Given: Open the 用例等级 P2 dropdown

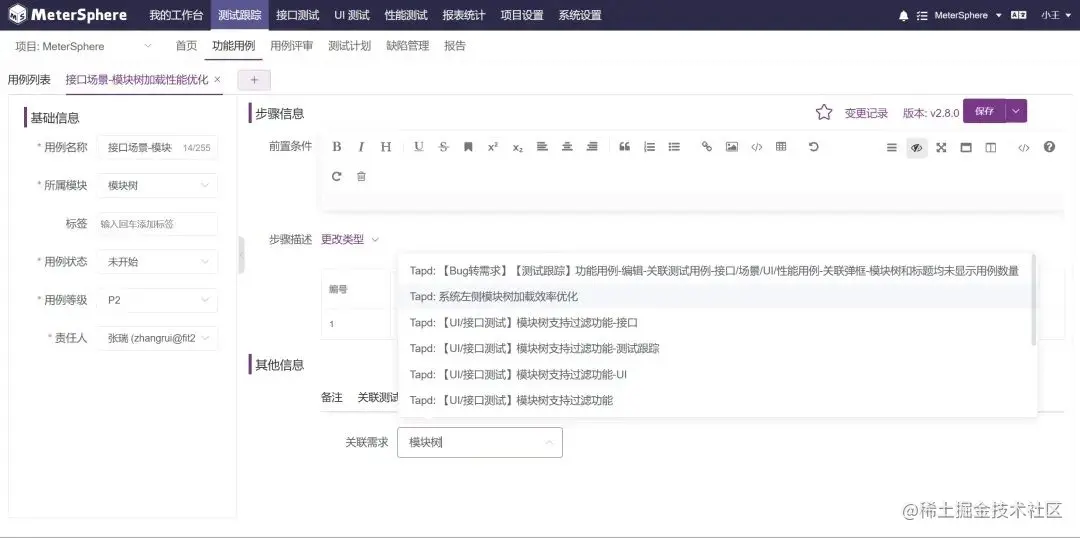Looking at the screenshot, I should pos(158,300).
